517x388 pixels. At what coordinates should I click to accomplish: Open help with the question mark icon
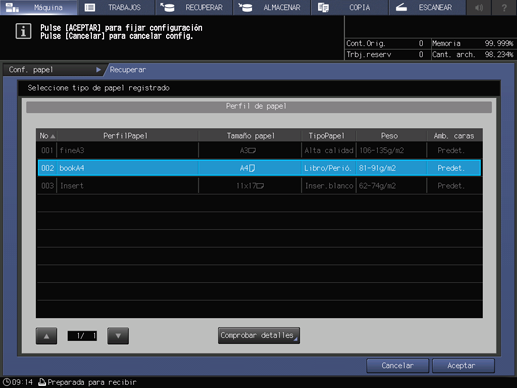(504, 7)
